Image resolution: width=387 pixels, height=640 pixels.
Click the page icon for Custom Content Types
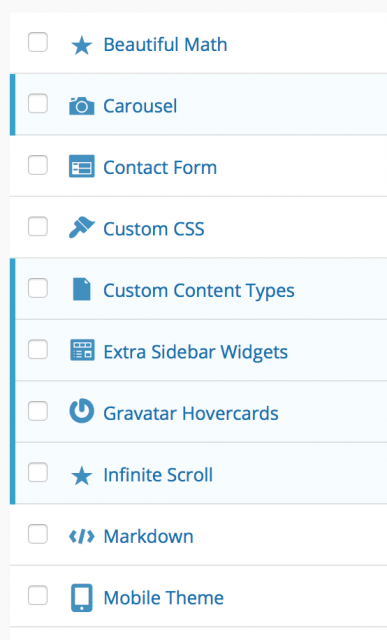point(82,289)
